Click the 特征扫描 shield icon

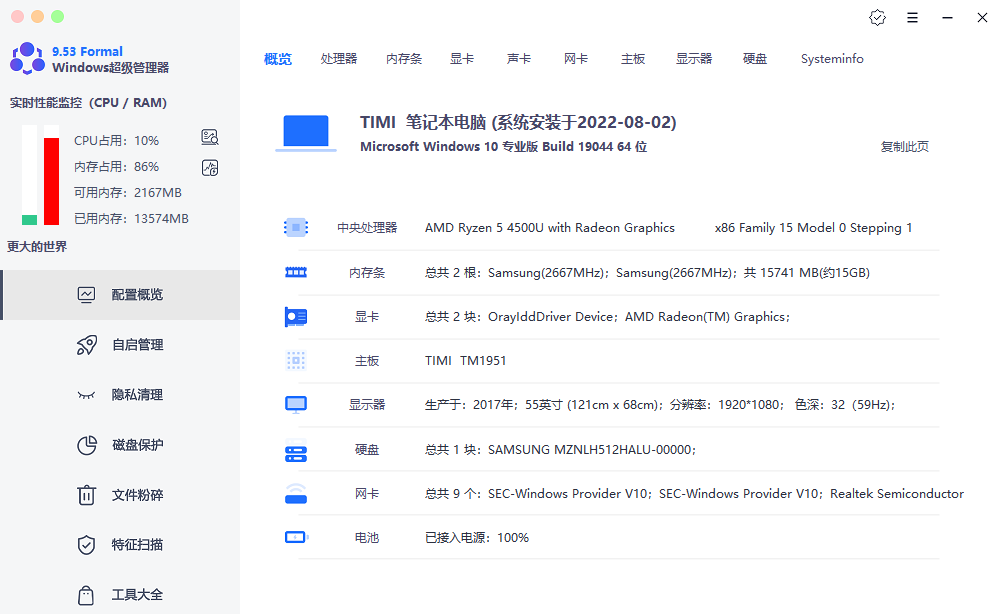[86, 545]
